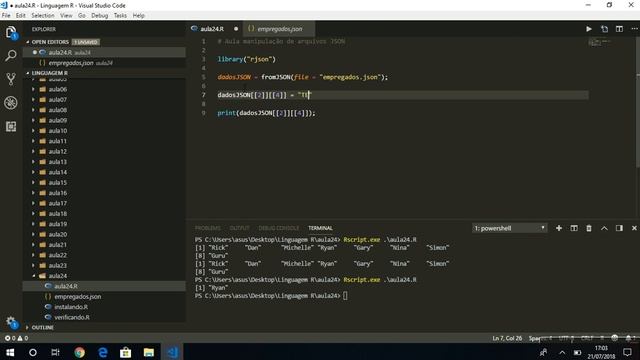Expand the aula20 folder

point(58,234)
